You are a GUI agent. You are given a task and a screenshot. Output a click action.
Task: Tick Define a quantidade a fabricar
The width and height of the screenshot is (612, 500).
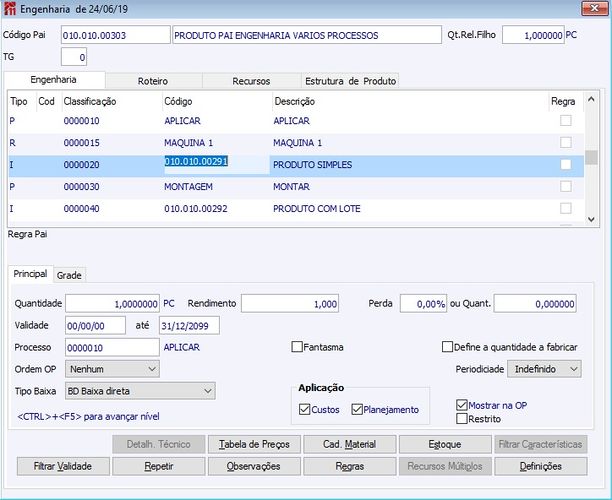coord(448,347)
